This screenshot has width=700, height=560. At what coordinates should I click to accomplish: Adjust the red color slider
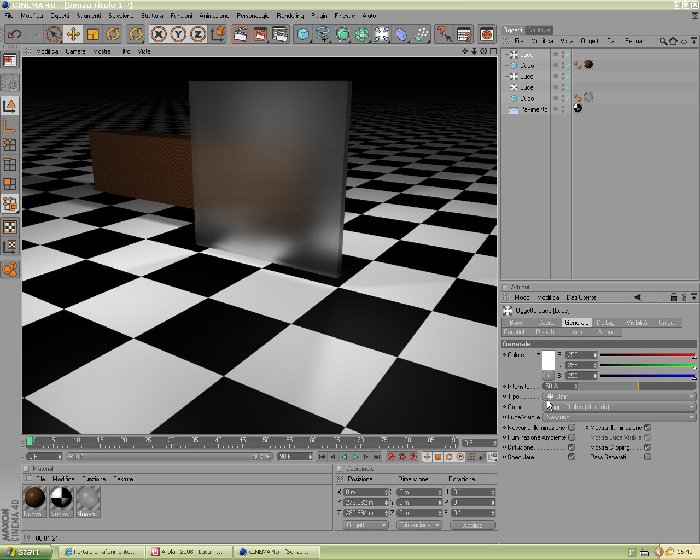(647, 355)
